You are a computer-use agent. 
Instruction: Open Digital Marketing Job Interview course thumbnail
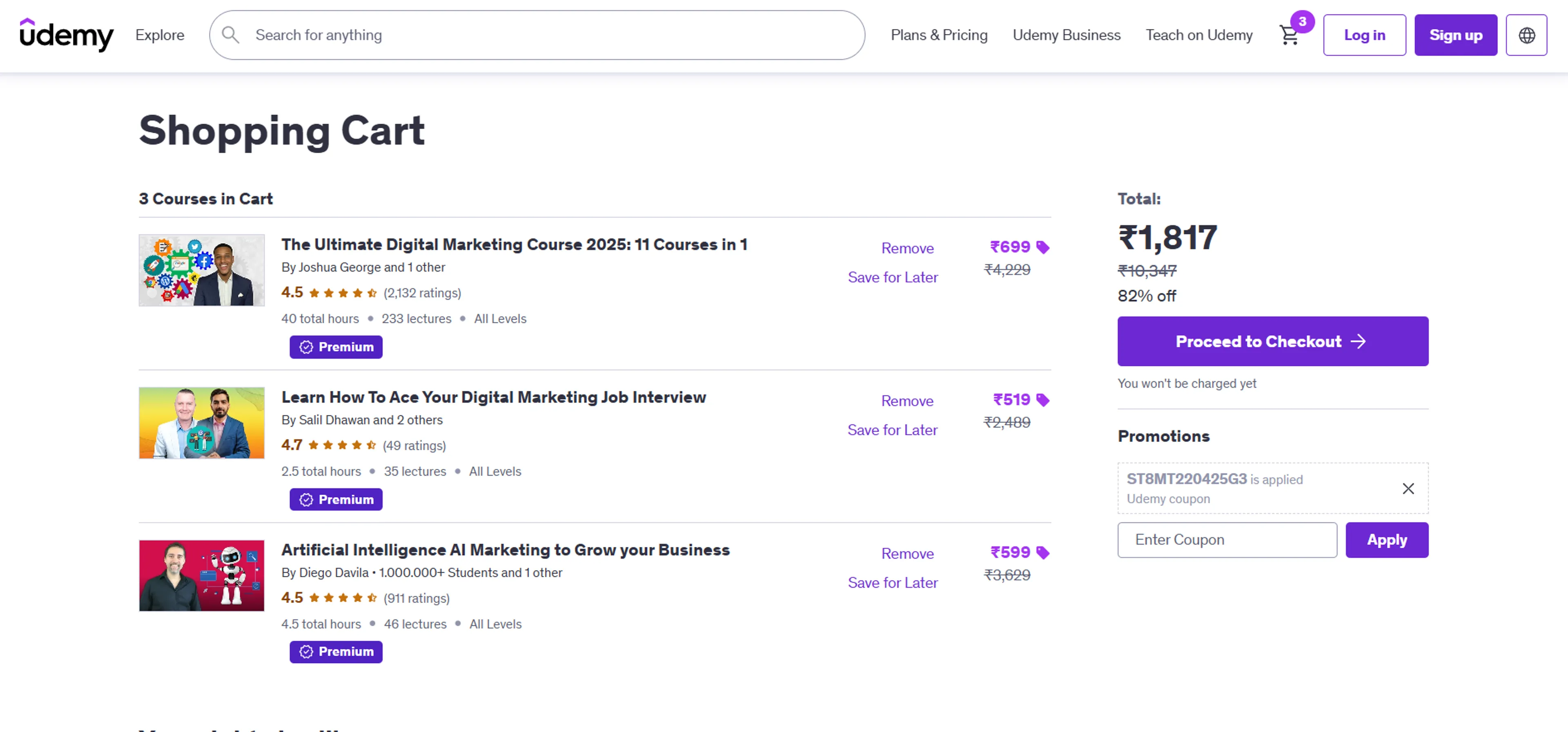pyautogui.click(x=201, y=423)
